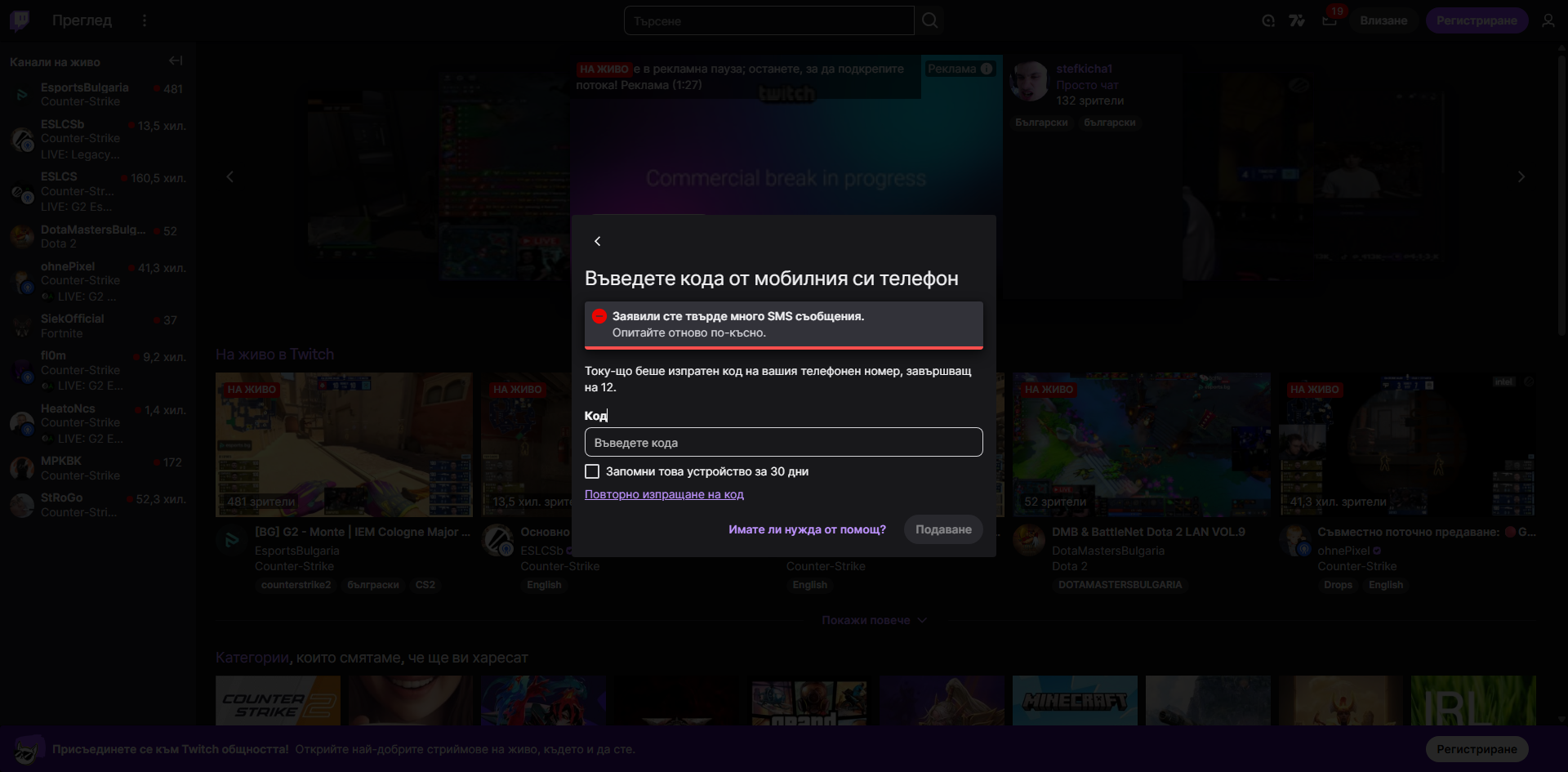Go to previous featured stream in carousel
This screenshot has width=1568, height=772.
pyautogui.click(x=229, y=176)
